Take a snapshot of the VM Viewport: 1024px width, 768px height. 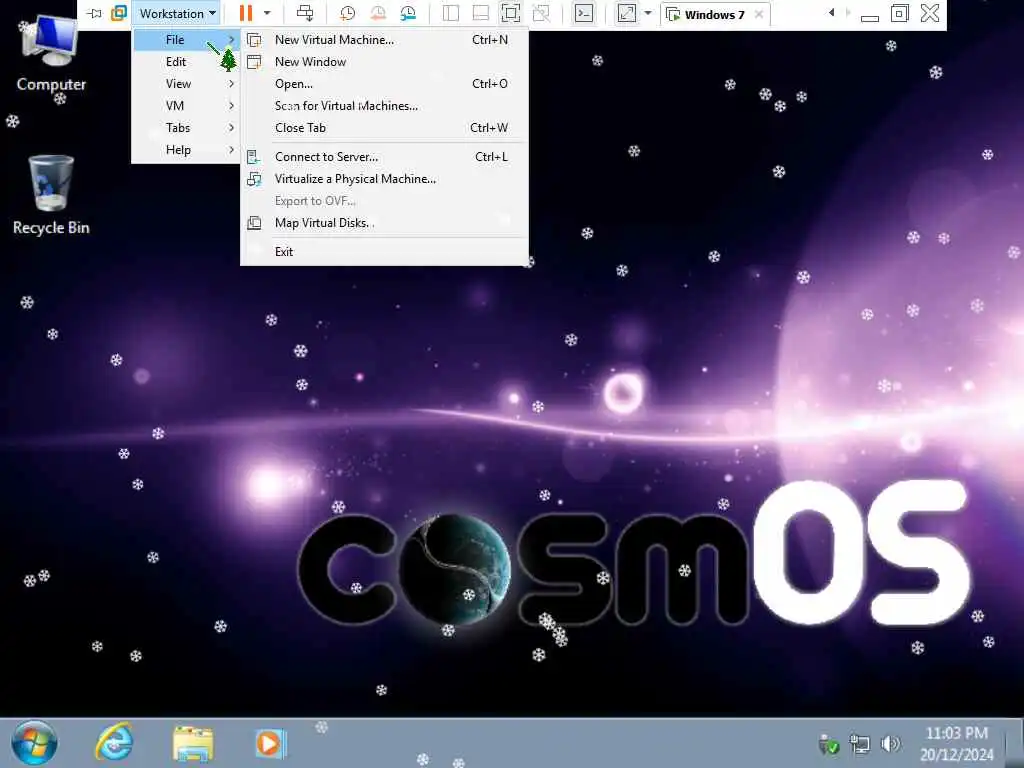[x=347, y=13]
